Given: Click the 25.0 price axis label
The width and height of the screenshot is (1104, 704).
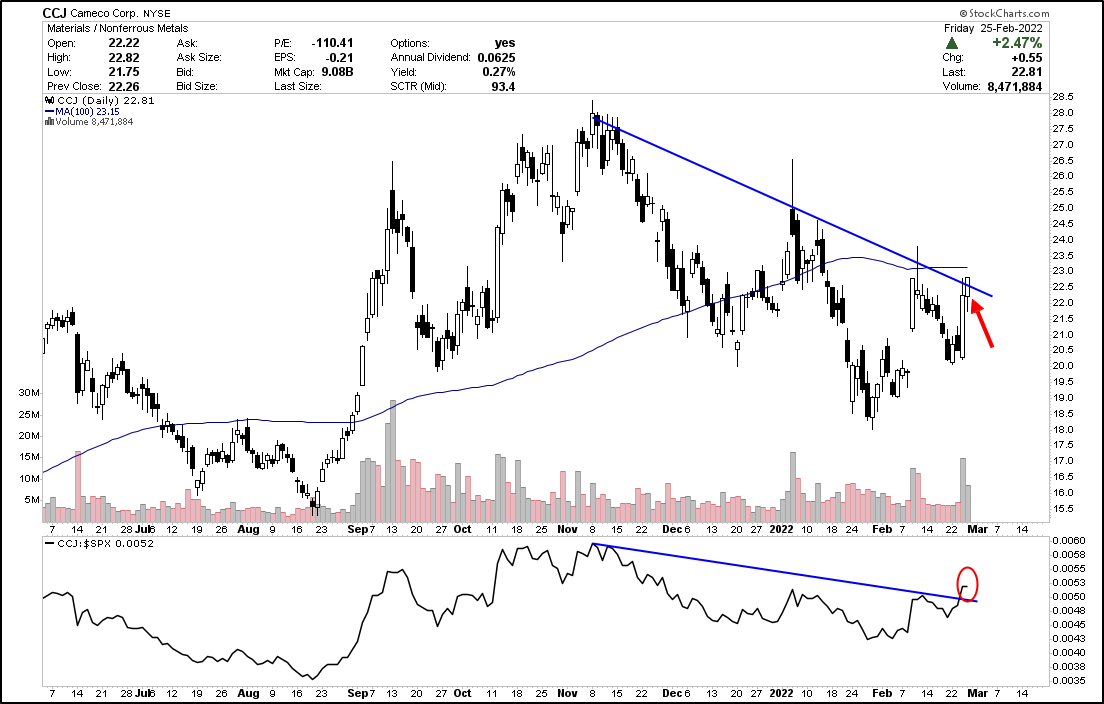Looking at the screenshot, I should 1064,208.
